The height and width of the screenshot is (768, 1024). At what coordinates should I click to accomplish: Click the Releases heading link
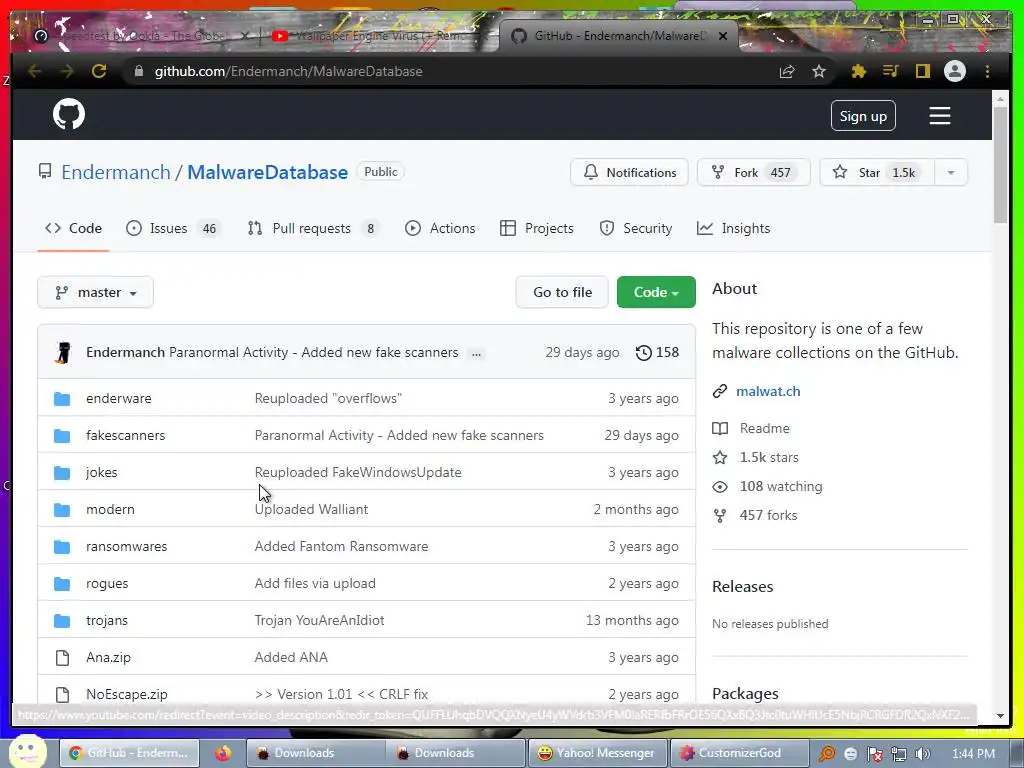coord(742,586)
